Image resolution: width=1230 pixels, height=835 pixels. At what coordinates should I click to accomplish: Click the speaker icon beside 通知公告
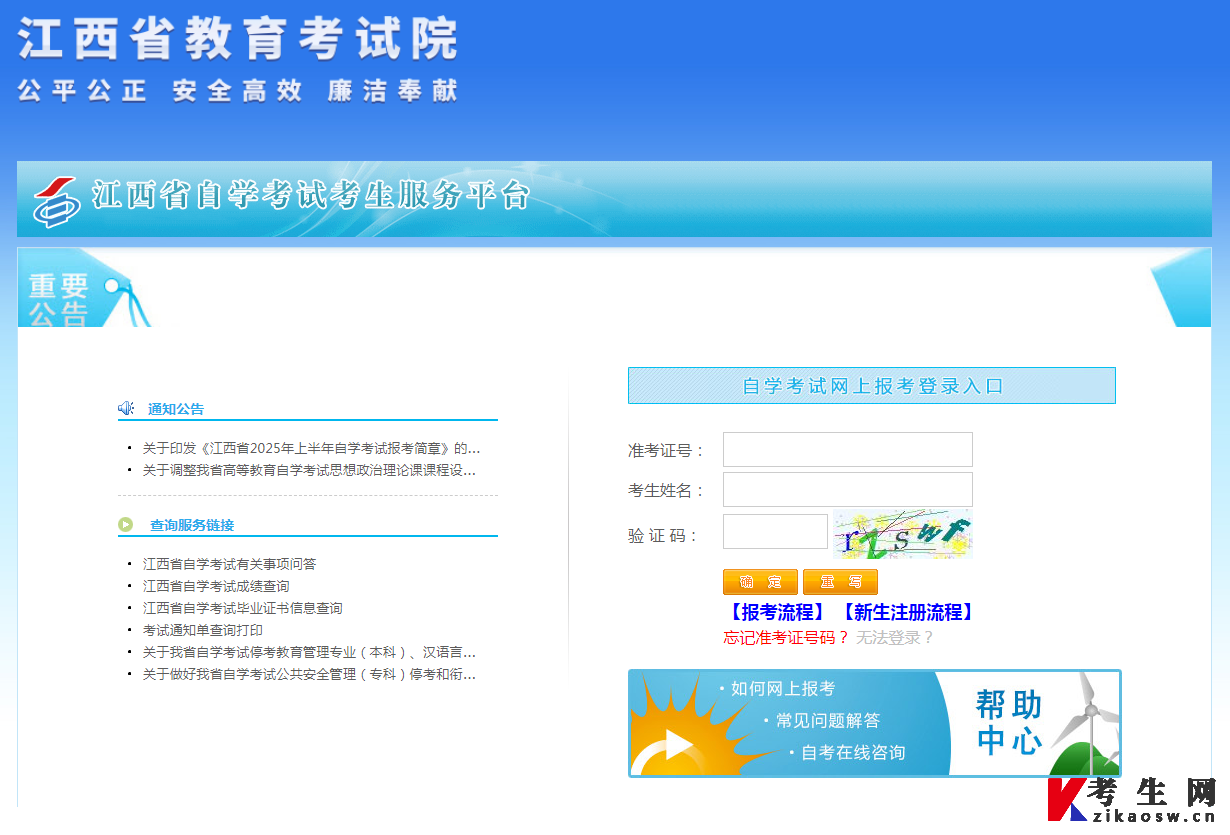(x=126, y=408)
